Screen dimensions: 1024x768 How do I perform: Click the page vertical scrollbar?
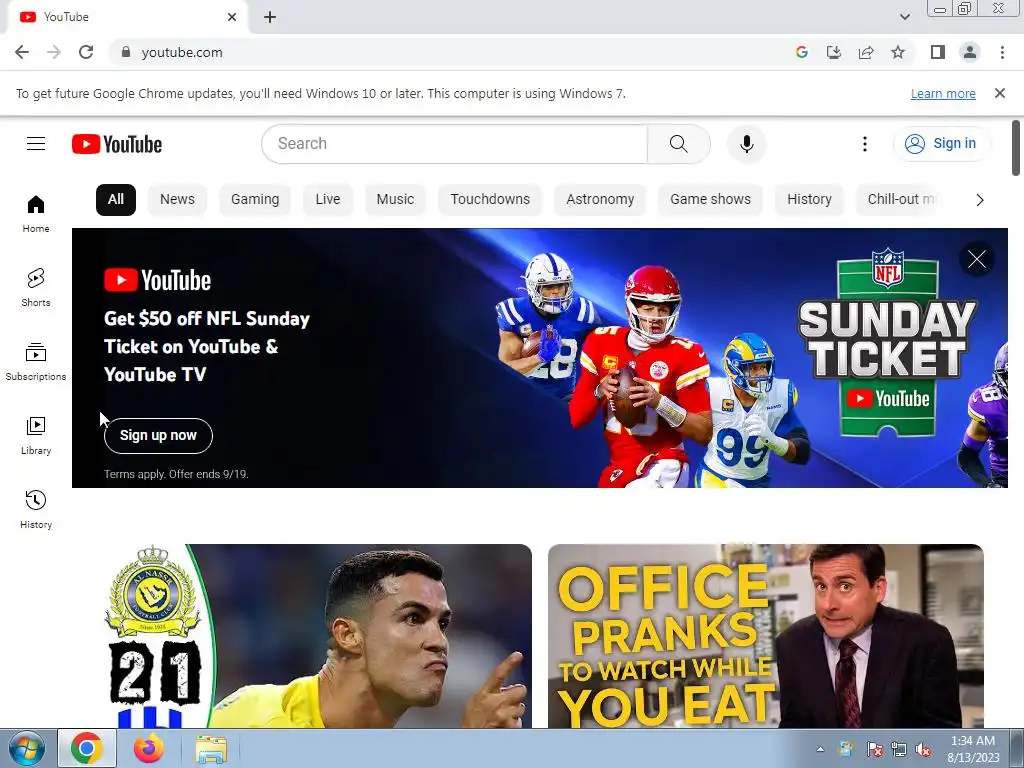(1016, 149)
